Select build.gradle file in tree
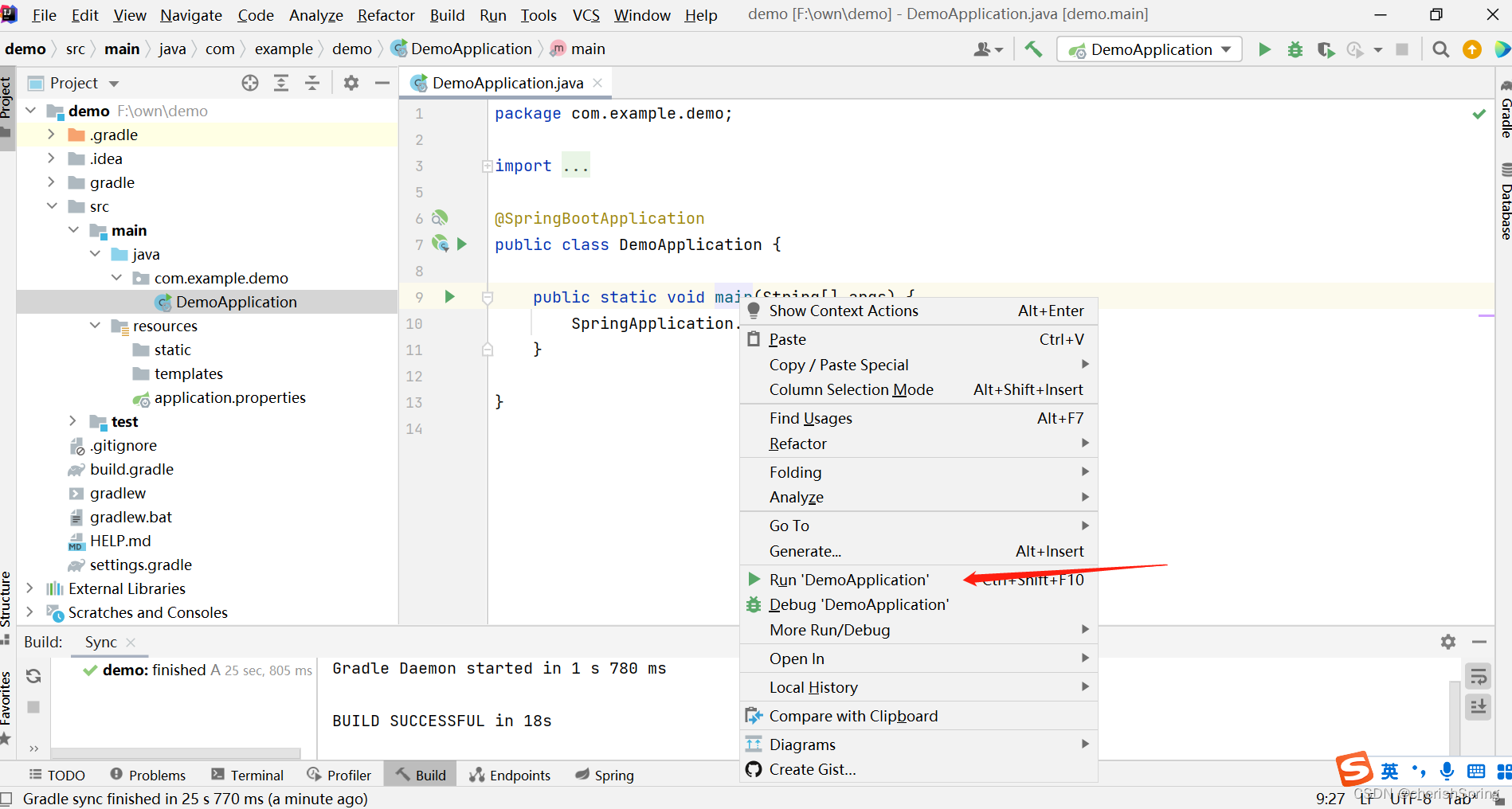This screenshot has height=809, width=1512. tap(131, 469)
